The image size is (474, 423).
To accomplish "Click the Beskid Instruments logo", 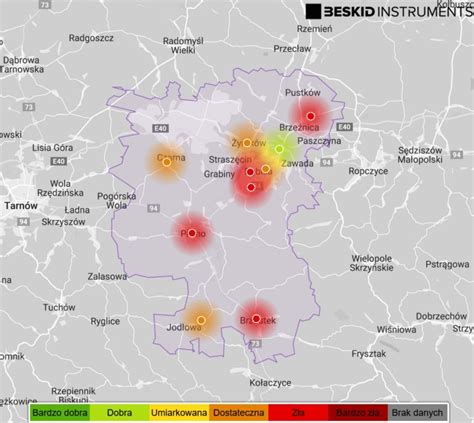I will [389, 11].
